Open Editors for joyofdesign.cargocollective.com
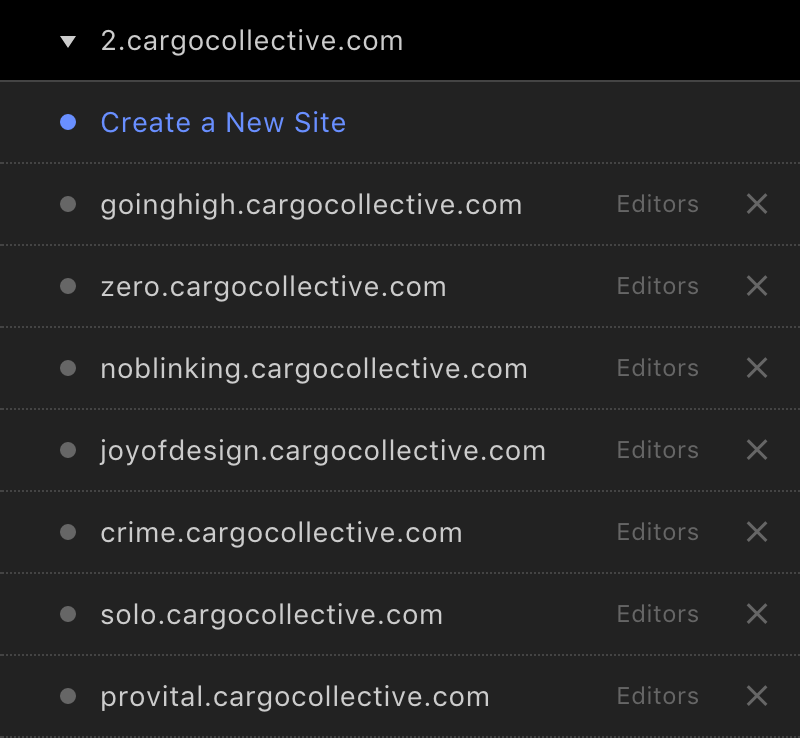Image resolution: width=800 pixels, height=738 pixels. pos(658,450)
